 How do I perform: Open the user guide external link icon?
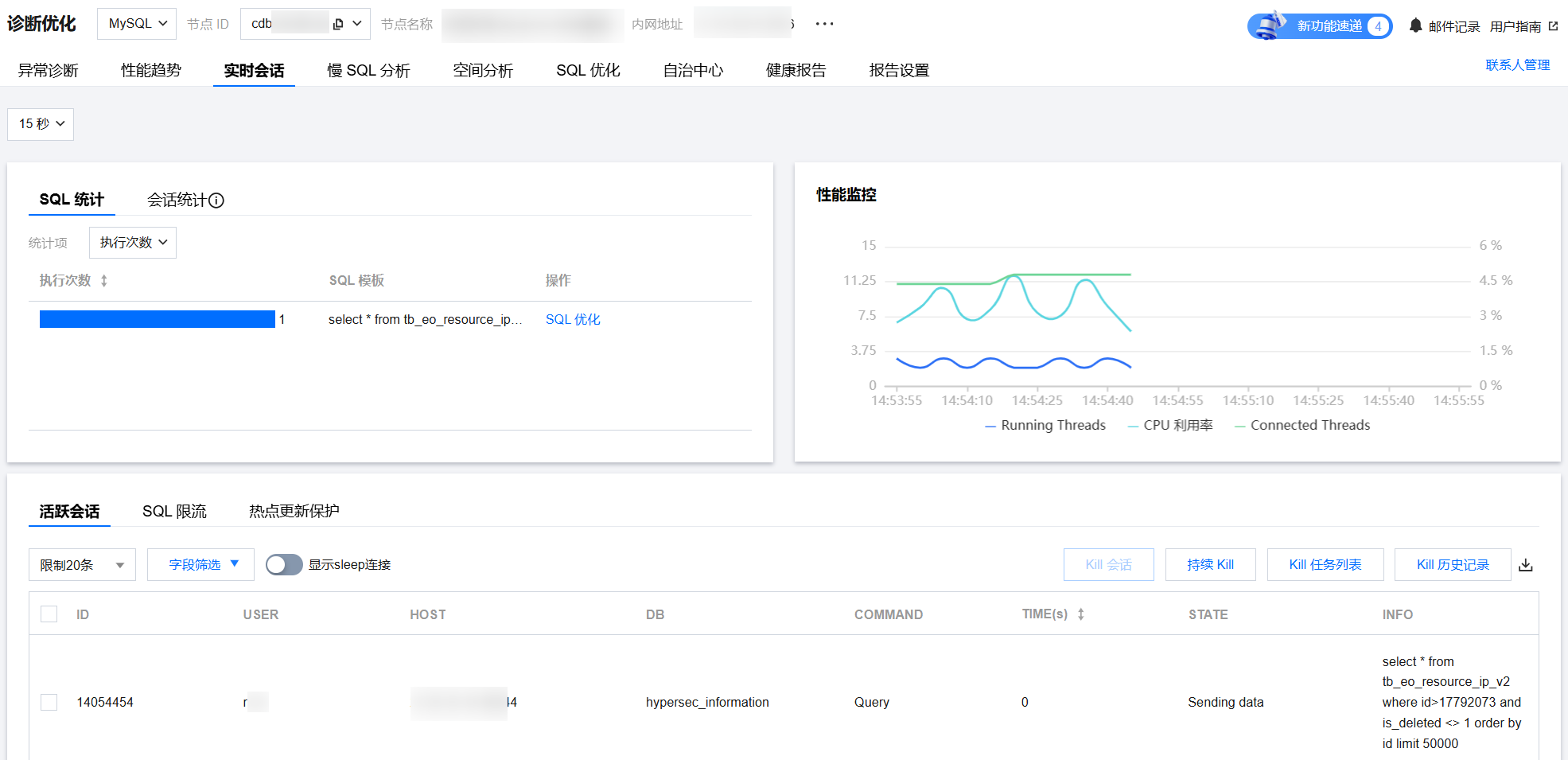click(x=1553, y=26)
